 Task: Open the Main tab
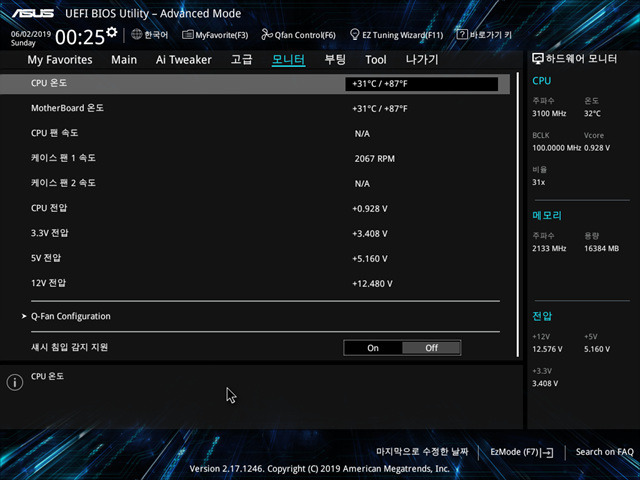tap(124, 60)
